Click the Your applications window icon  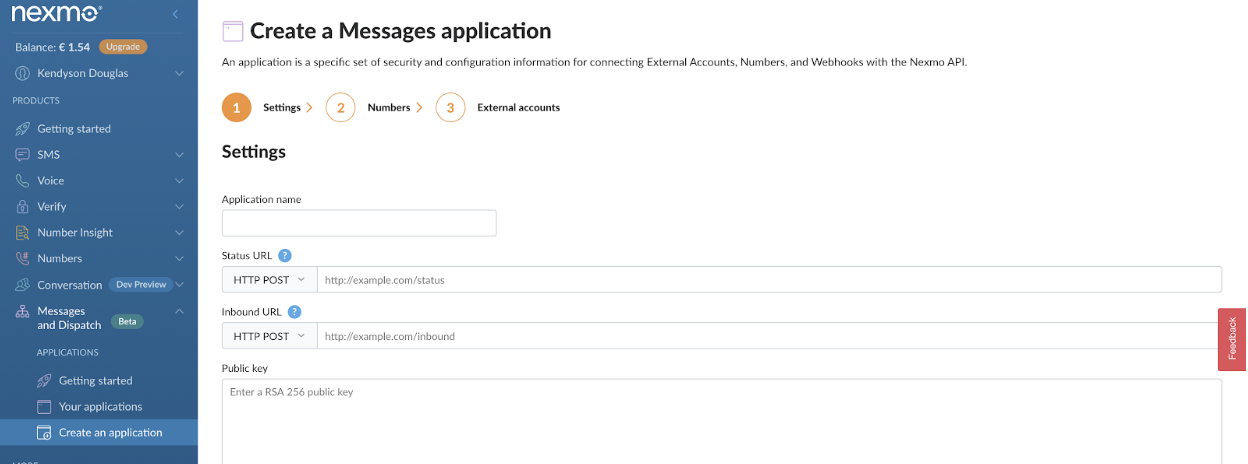[x=43, y=407]
